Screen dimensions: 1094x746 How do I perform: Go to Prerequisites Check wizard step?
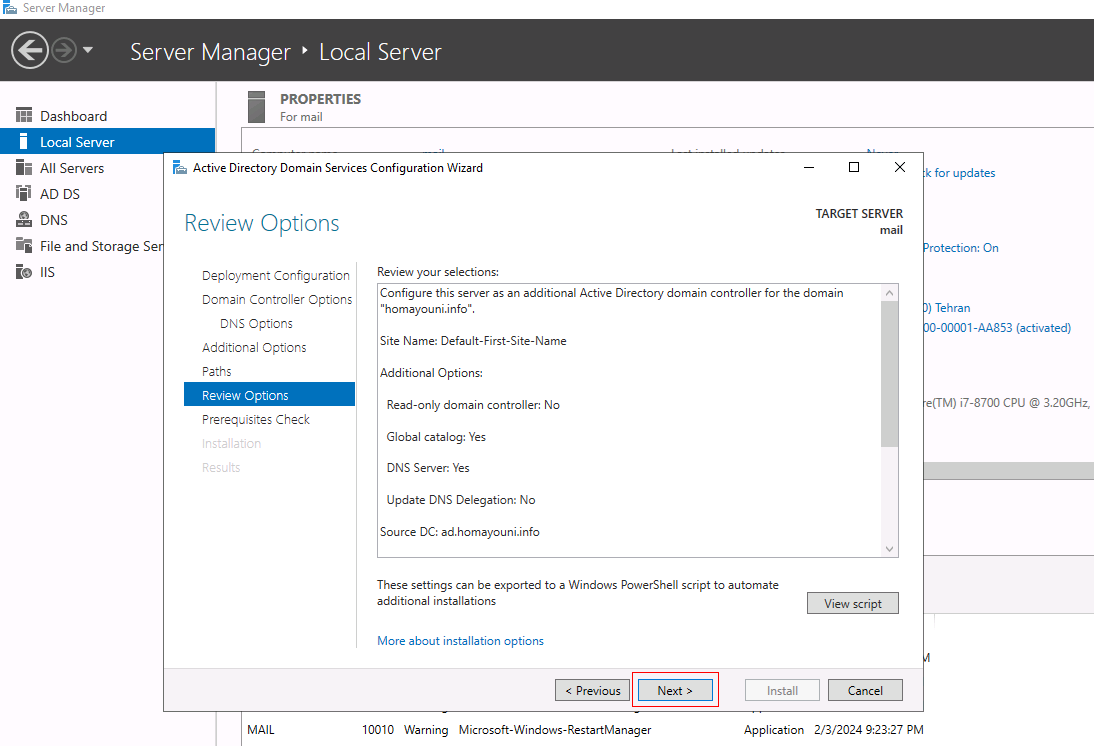point(255,419)
